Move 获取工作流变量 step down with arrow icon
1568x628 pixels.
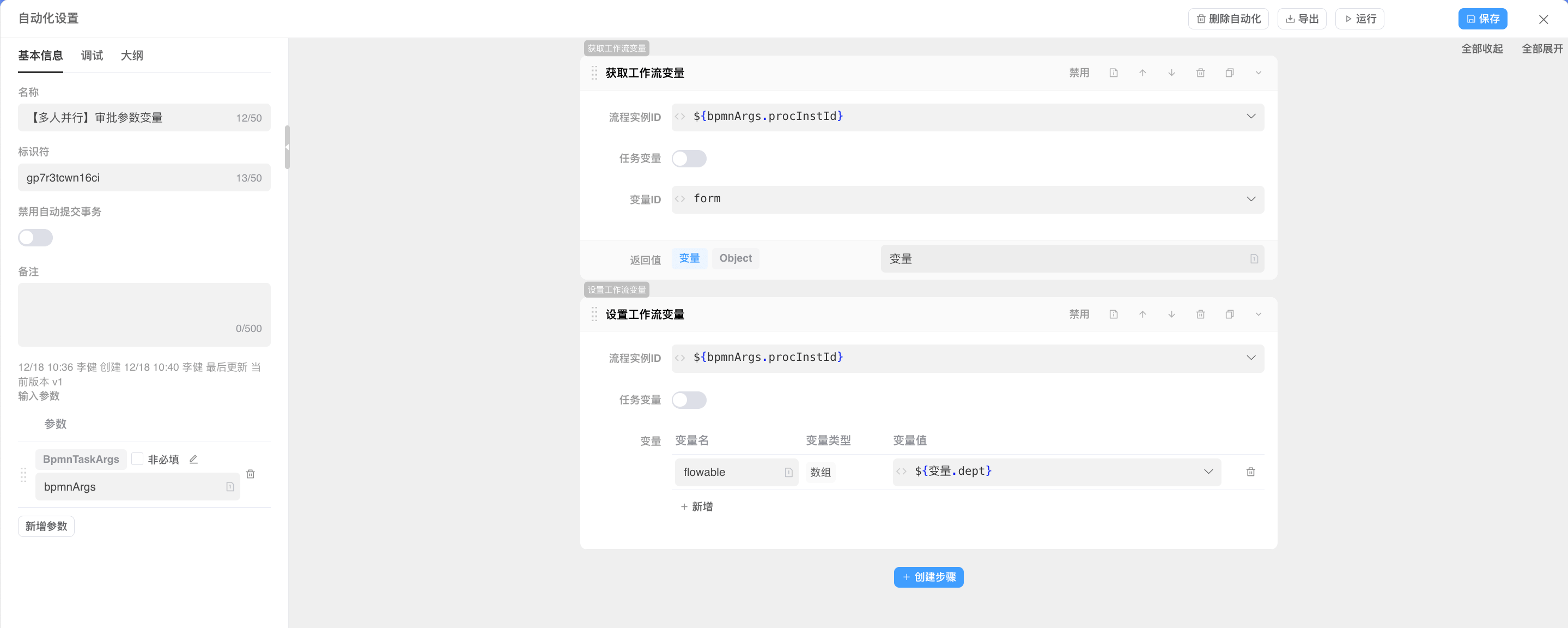tap(1171, 73)
